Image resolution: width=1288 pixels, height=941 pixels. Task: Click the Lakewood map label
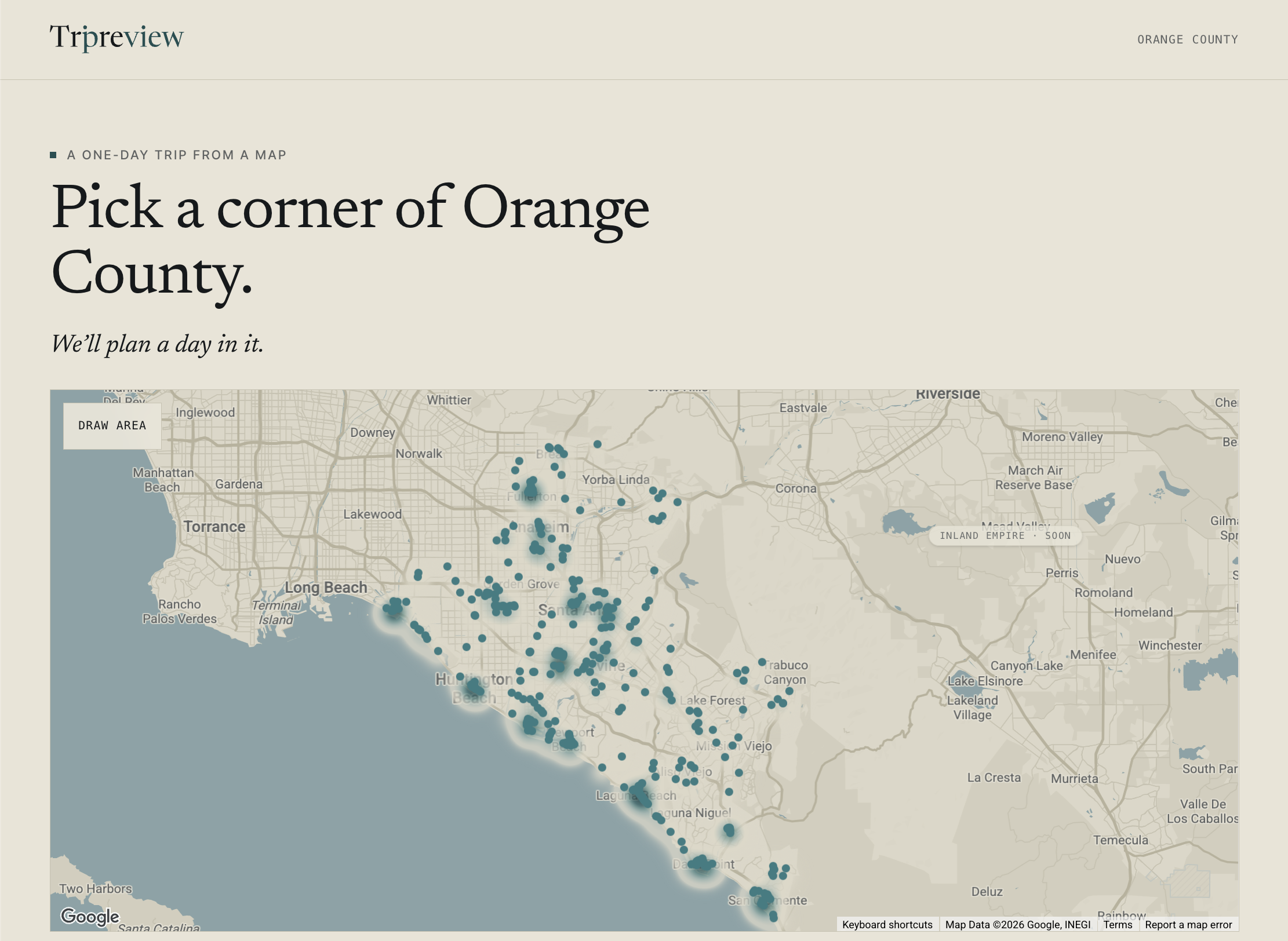tap(372, 514)
